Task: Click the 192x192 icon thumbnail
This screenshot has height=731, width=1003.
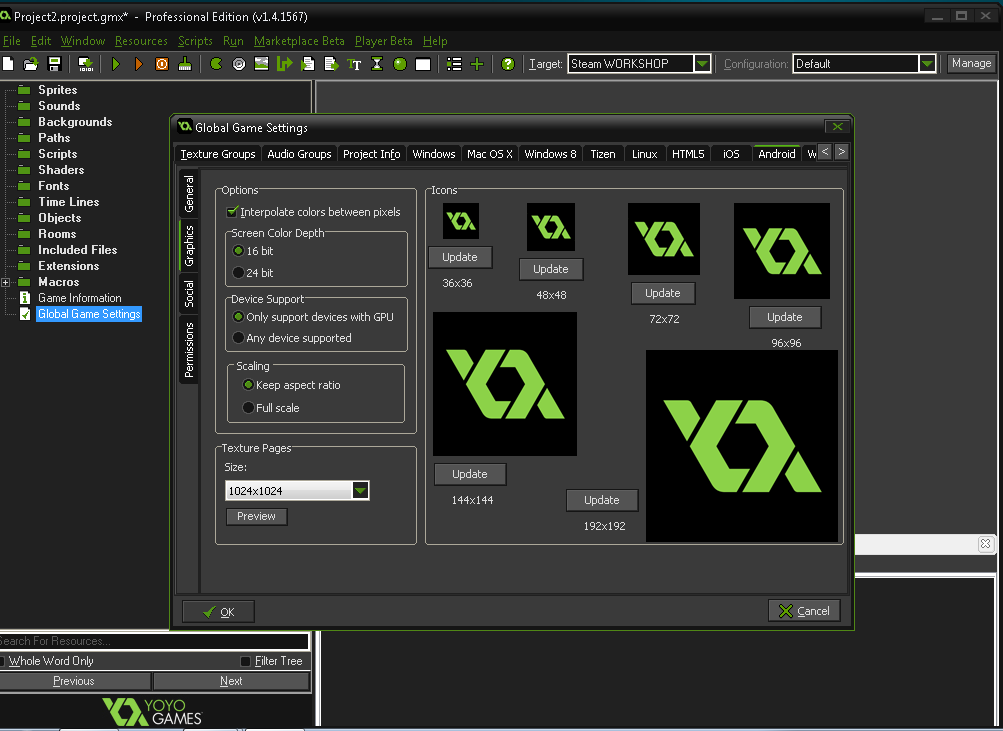Action: coord(742,446)
